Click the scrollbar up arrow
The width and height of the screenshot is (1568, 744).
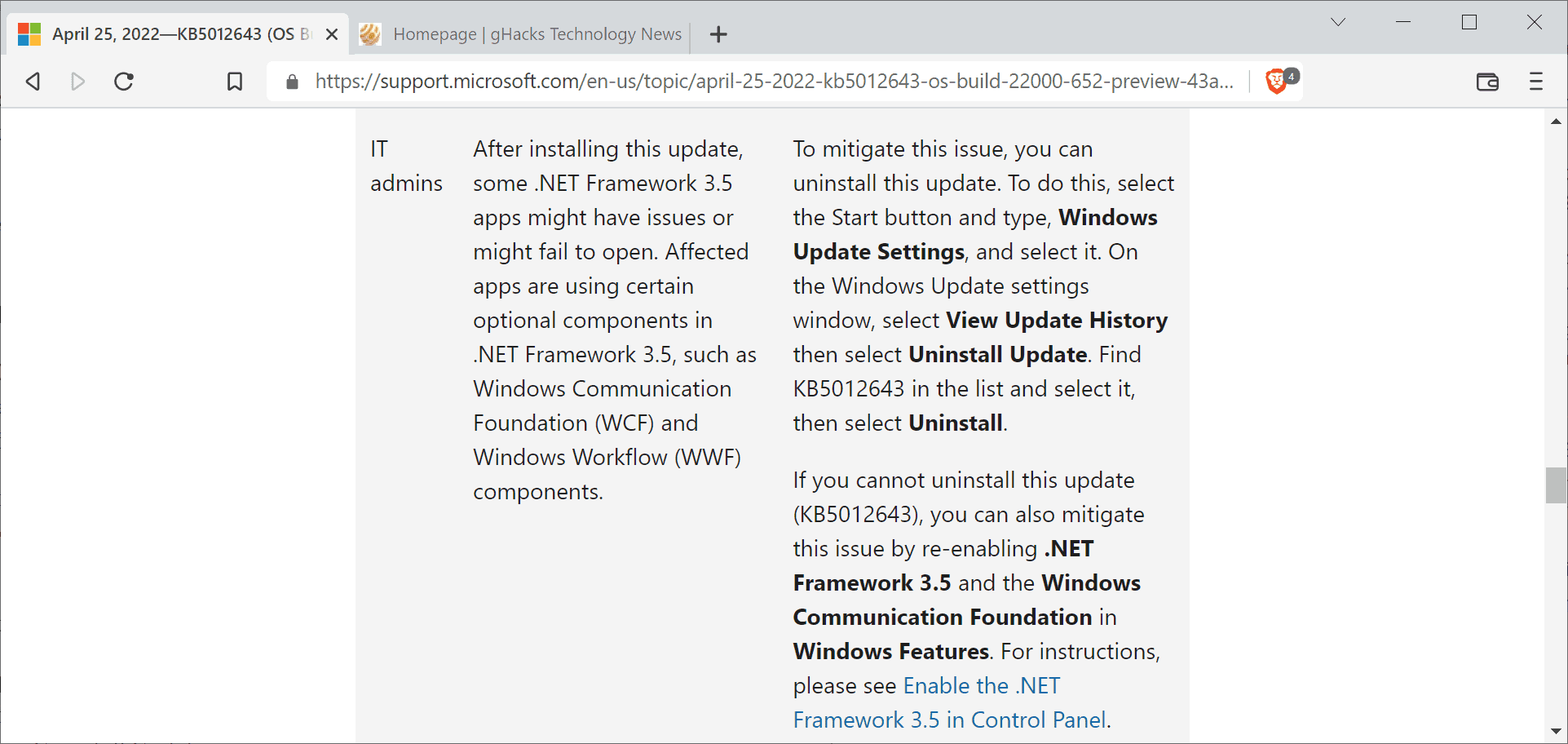(x=1556, y=121)
